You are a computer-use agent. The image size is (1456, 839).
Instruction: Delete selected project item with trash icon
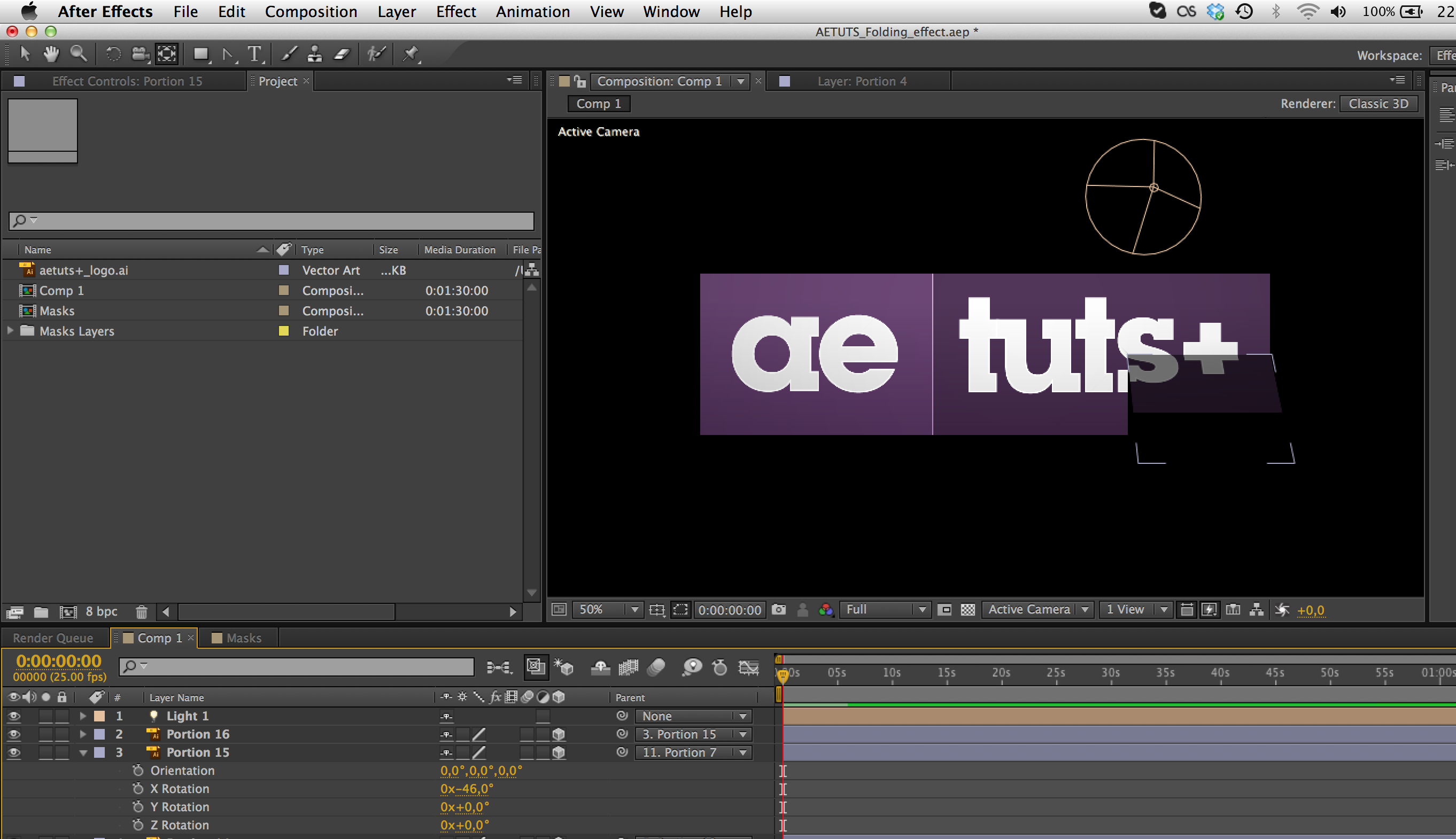click(141, 611)
